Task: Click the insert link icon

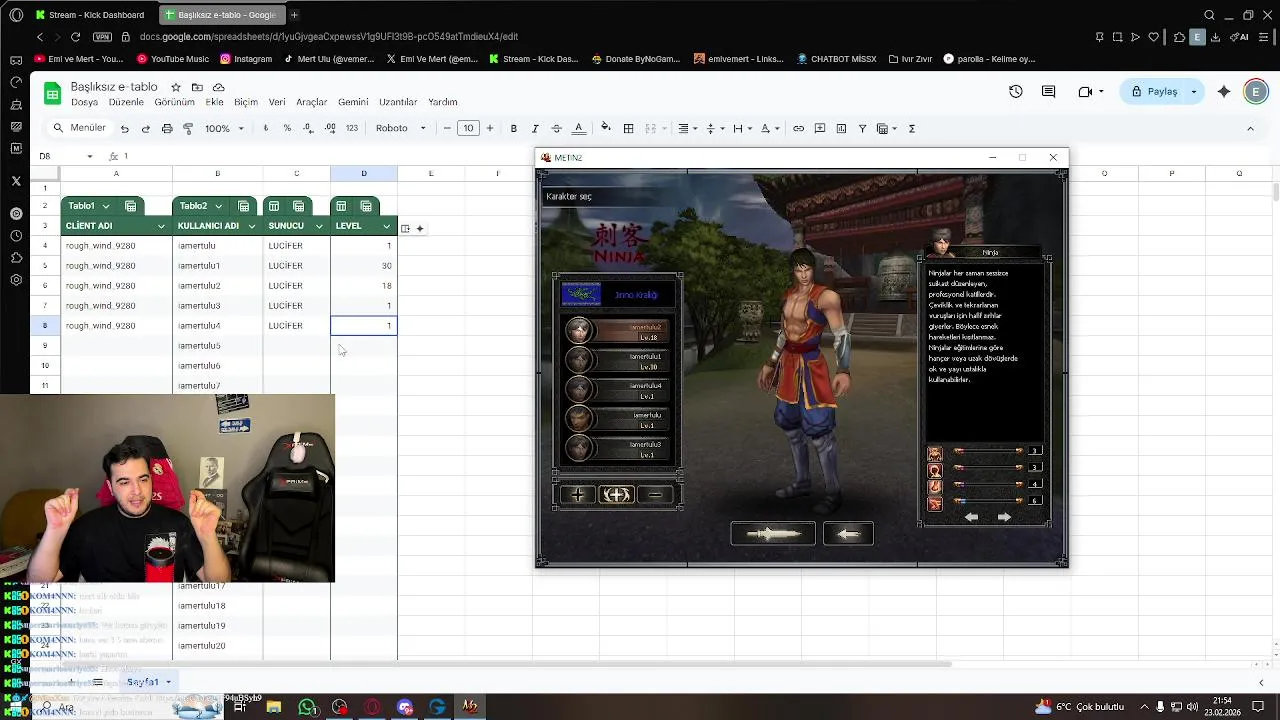Action: click(798, 128)
